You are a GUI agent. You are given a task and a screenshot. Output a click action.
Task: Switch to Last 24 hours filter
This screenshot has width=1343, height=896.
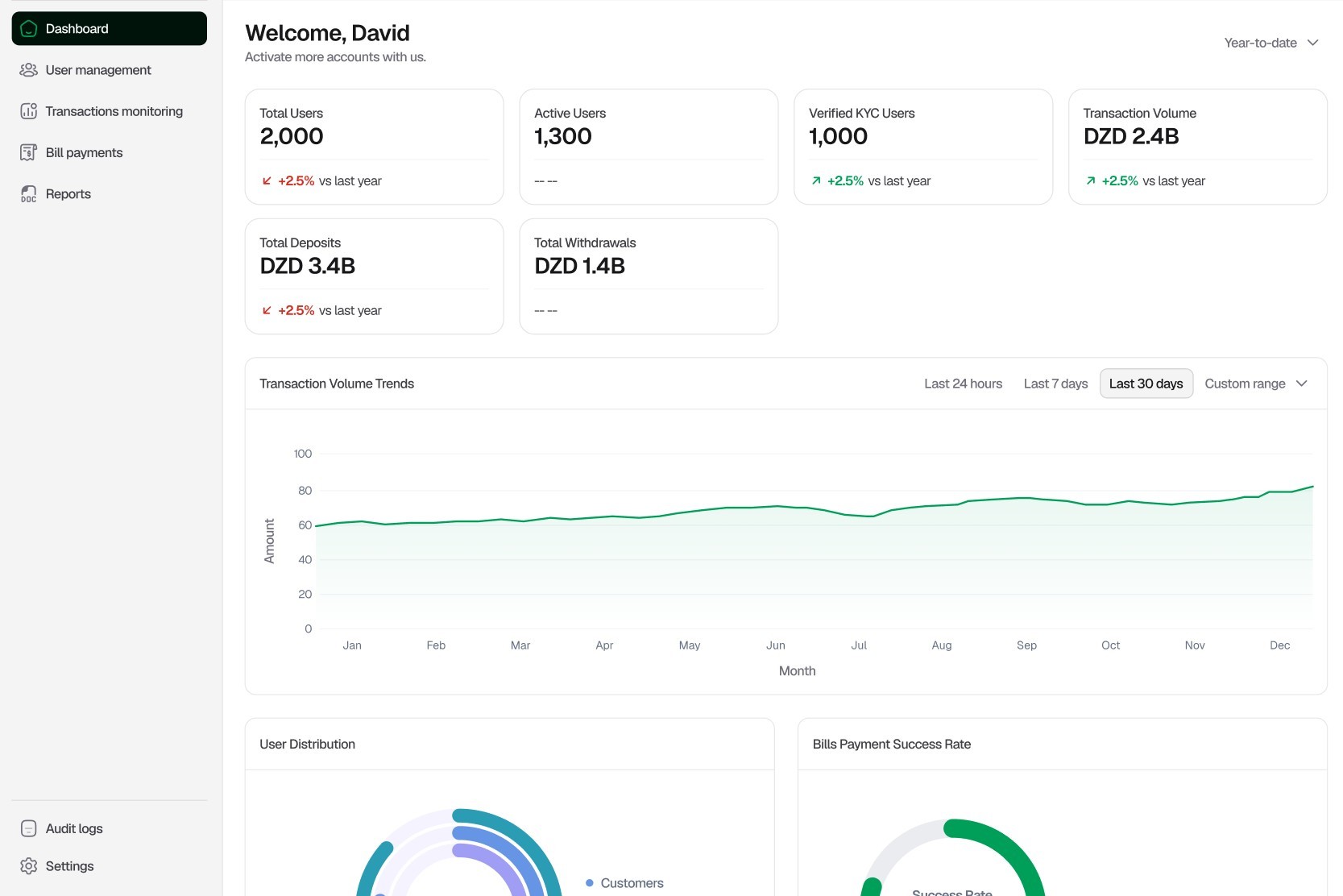[x=963, y=384]
